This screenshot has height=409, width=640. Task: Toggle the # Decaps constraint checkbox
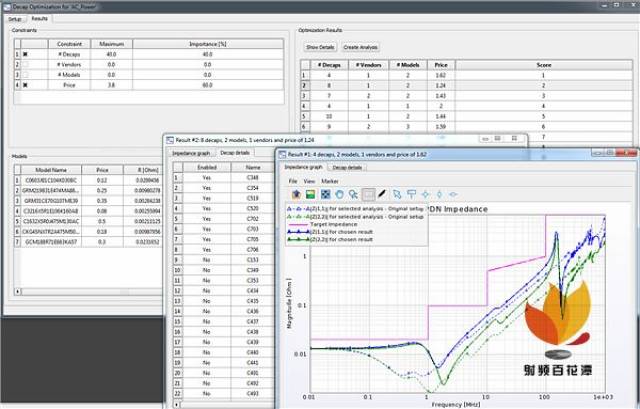click(x=25, y=54)
